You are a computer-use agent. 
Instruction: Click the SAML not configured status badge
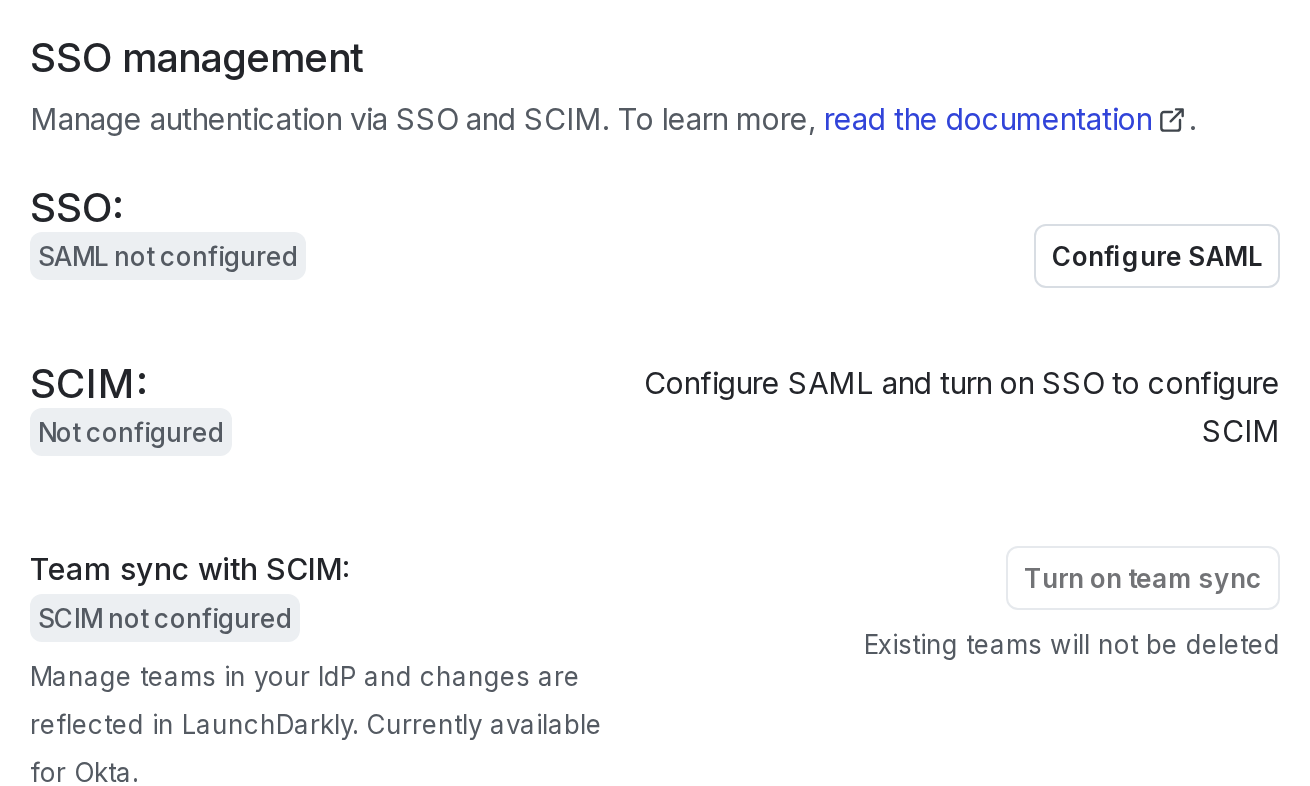click(x=167, y=256)
